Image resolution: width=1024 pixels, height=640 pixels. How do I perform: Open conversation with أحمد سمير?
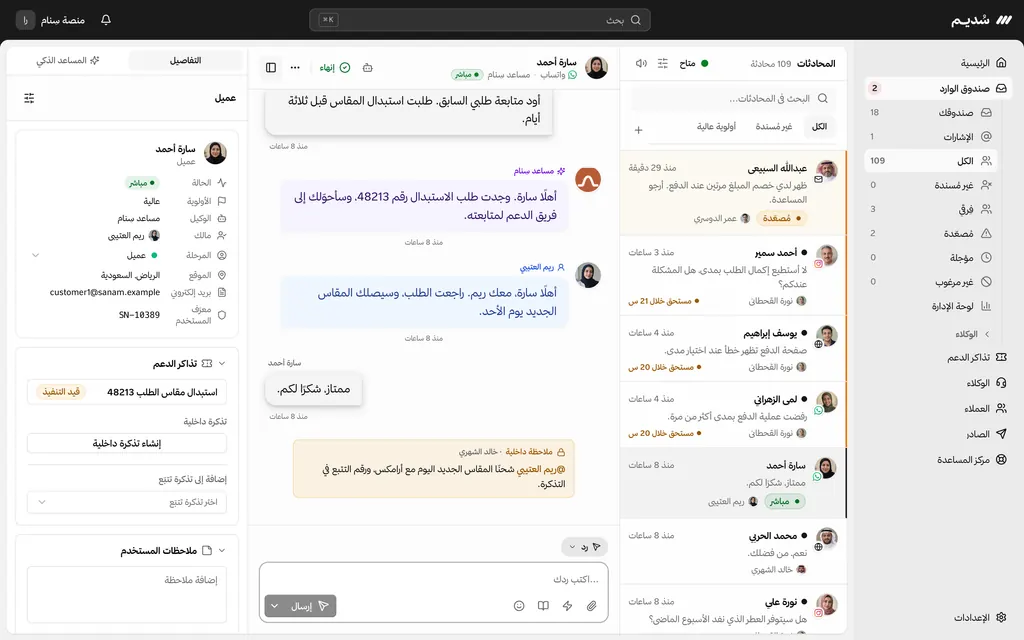click(x=733, y=276)
